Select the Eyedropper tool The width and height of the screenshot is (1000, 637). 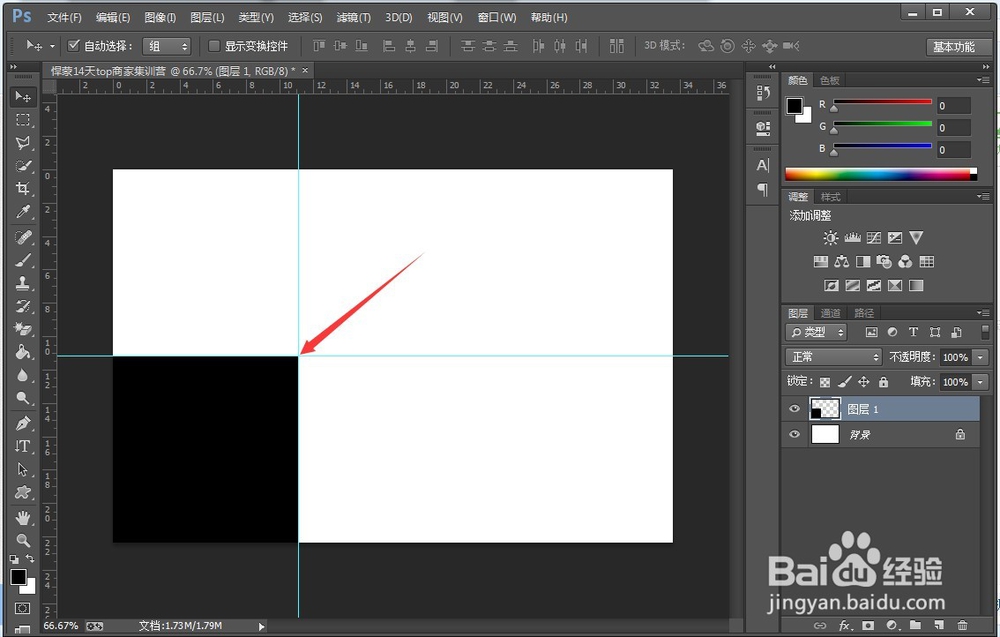(23, 212)
